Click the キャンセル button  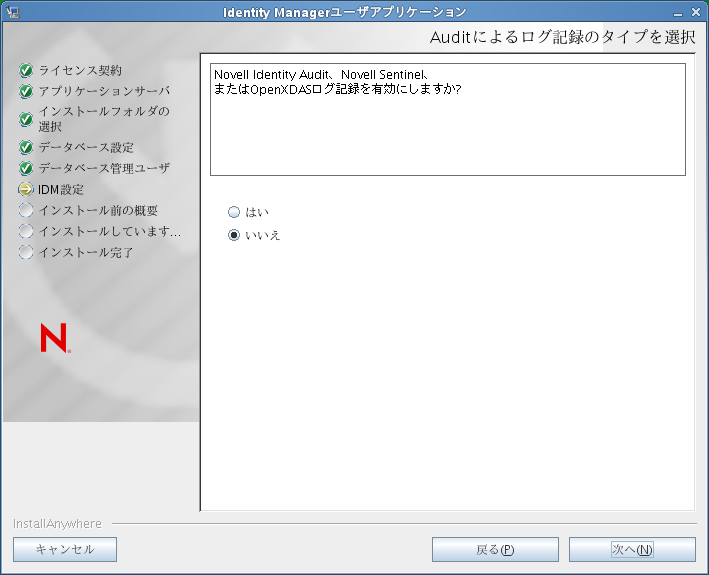pos(65,549)
